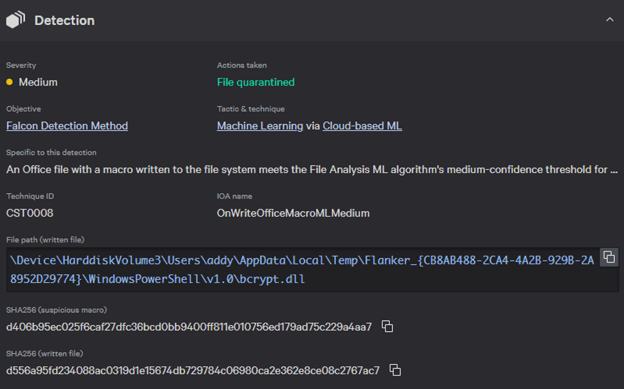Click the Medium severity value
Screen dimensions: 624x389
pyautogui.click(x=38, y=82)
